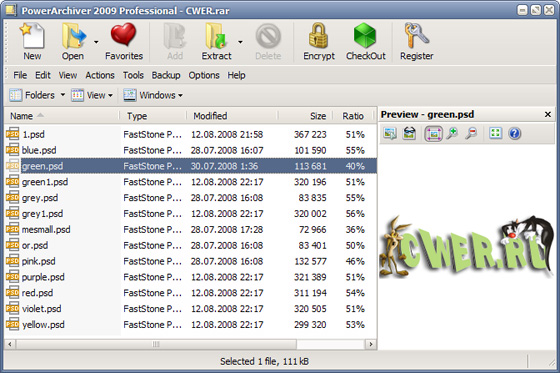
Task: Launch CheckOut green cube icon
Action: tap(365, 36)
